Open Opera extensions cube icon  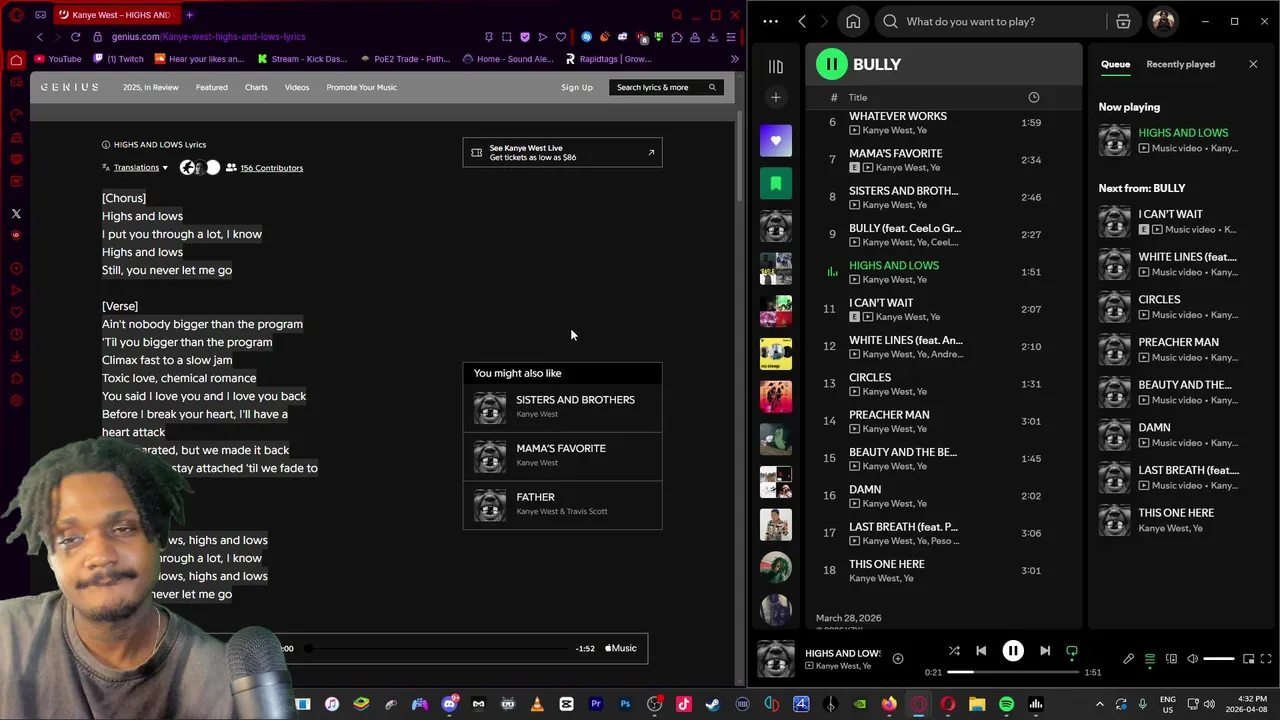point(677,37)
